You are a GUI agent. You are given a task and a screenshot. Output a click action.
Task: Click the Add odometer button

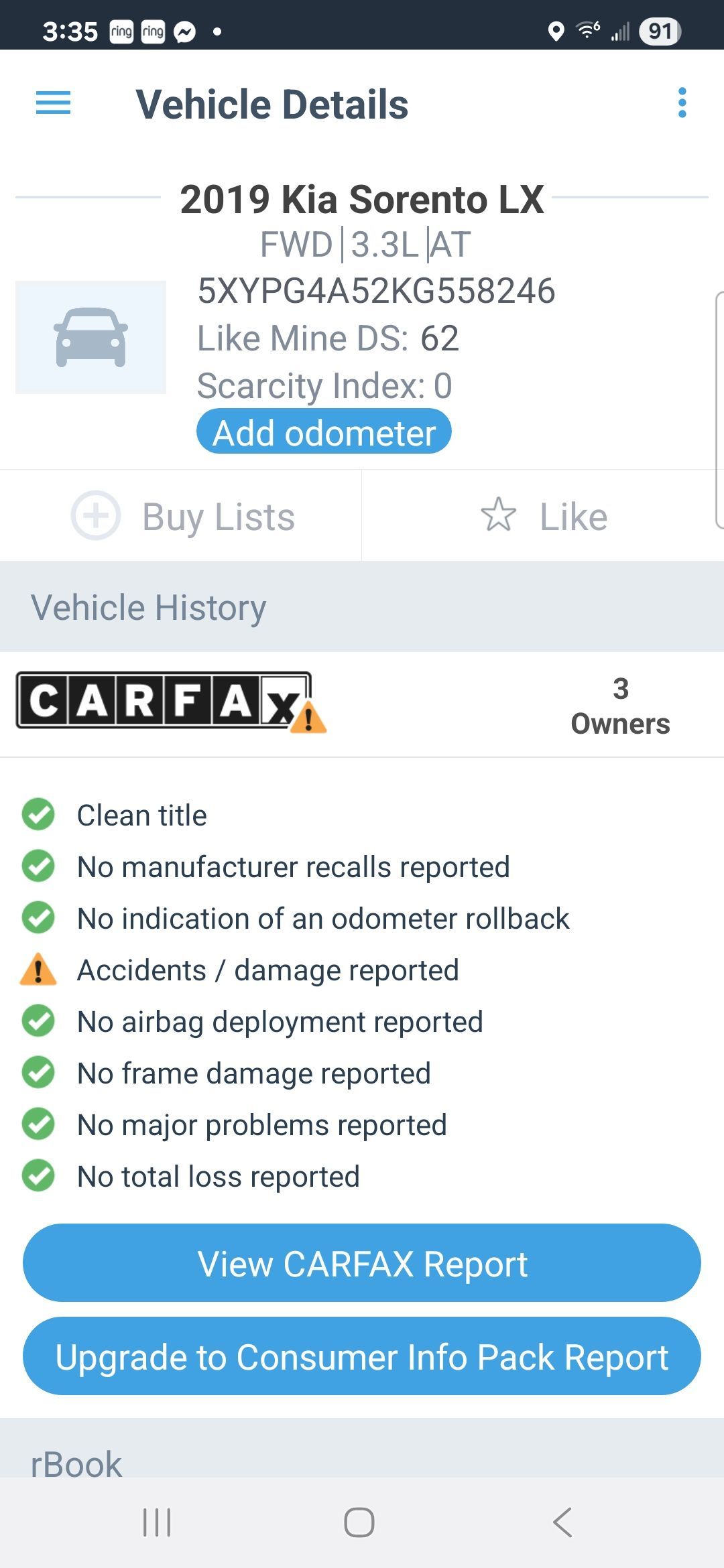click(x=324, y=432)
